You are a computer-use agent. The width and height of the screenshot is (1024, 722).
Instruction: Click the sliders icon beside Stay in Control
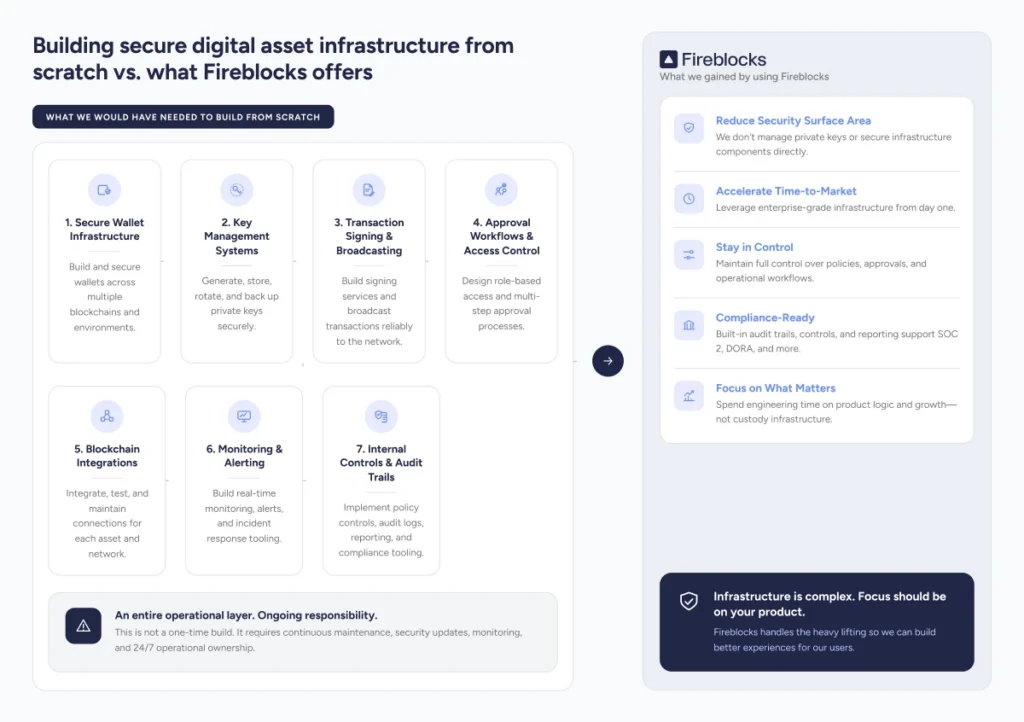(689, 255)
